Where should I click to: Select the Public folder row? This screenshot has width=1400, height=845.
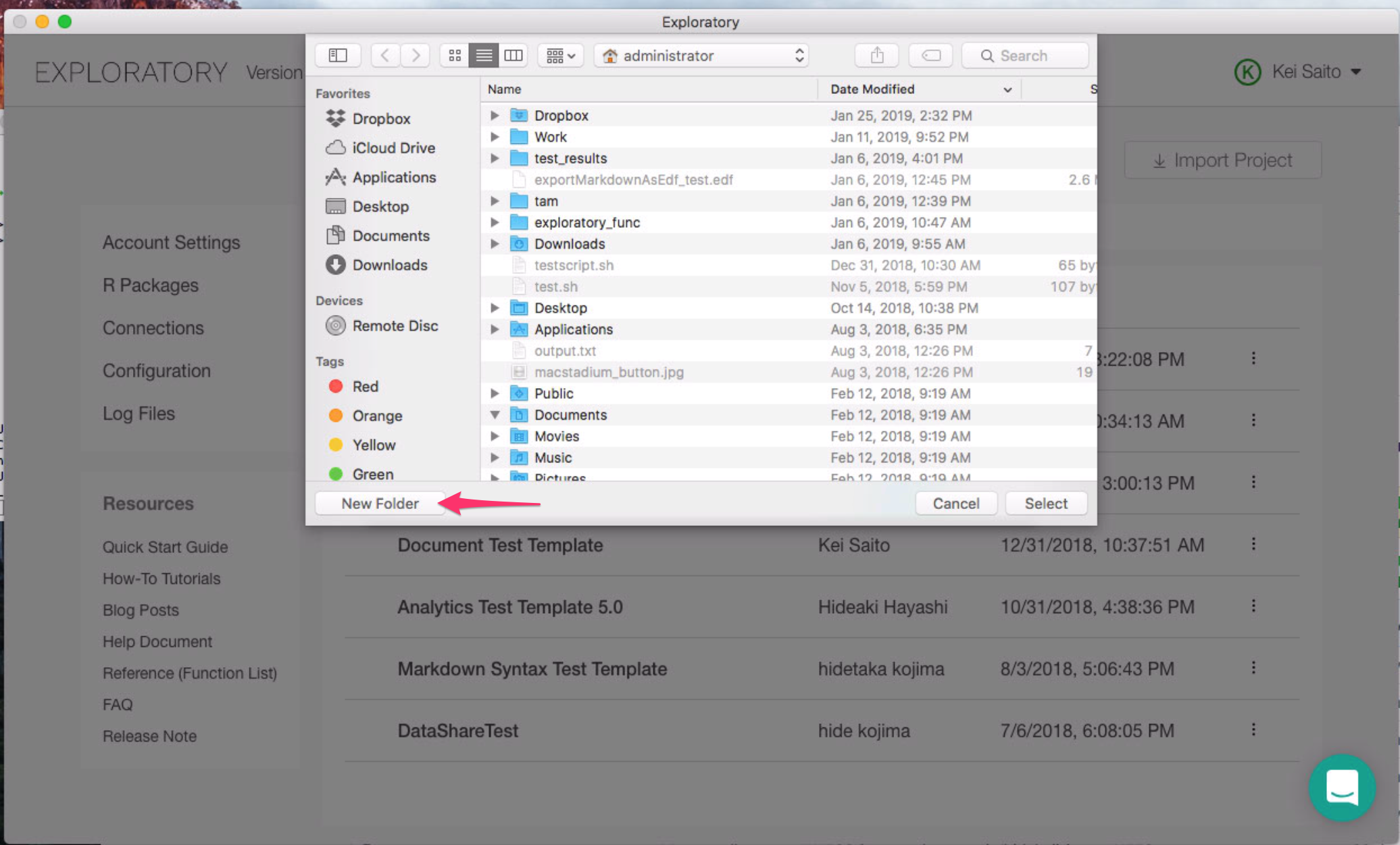point(788,393)
